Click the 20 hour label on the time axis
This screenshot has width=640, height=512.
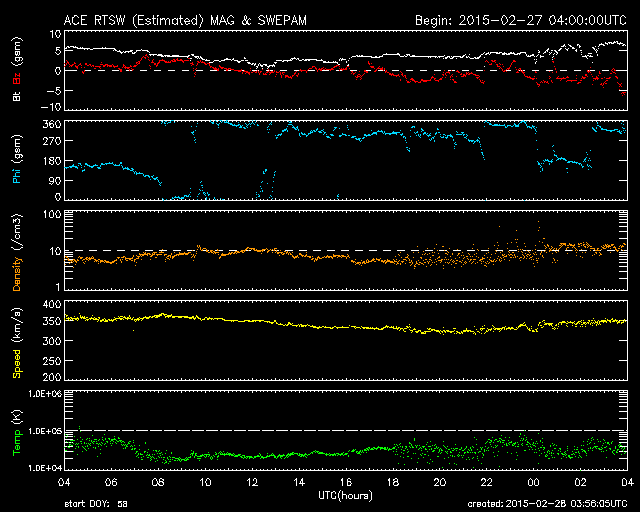coord(440,482)
